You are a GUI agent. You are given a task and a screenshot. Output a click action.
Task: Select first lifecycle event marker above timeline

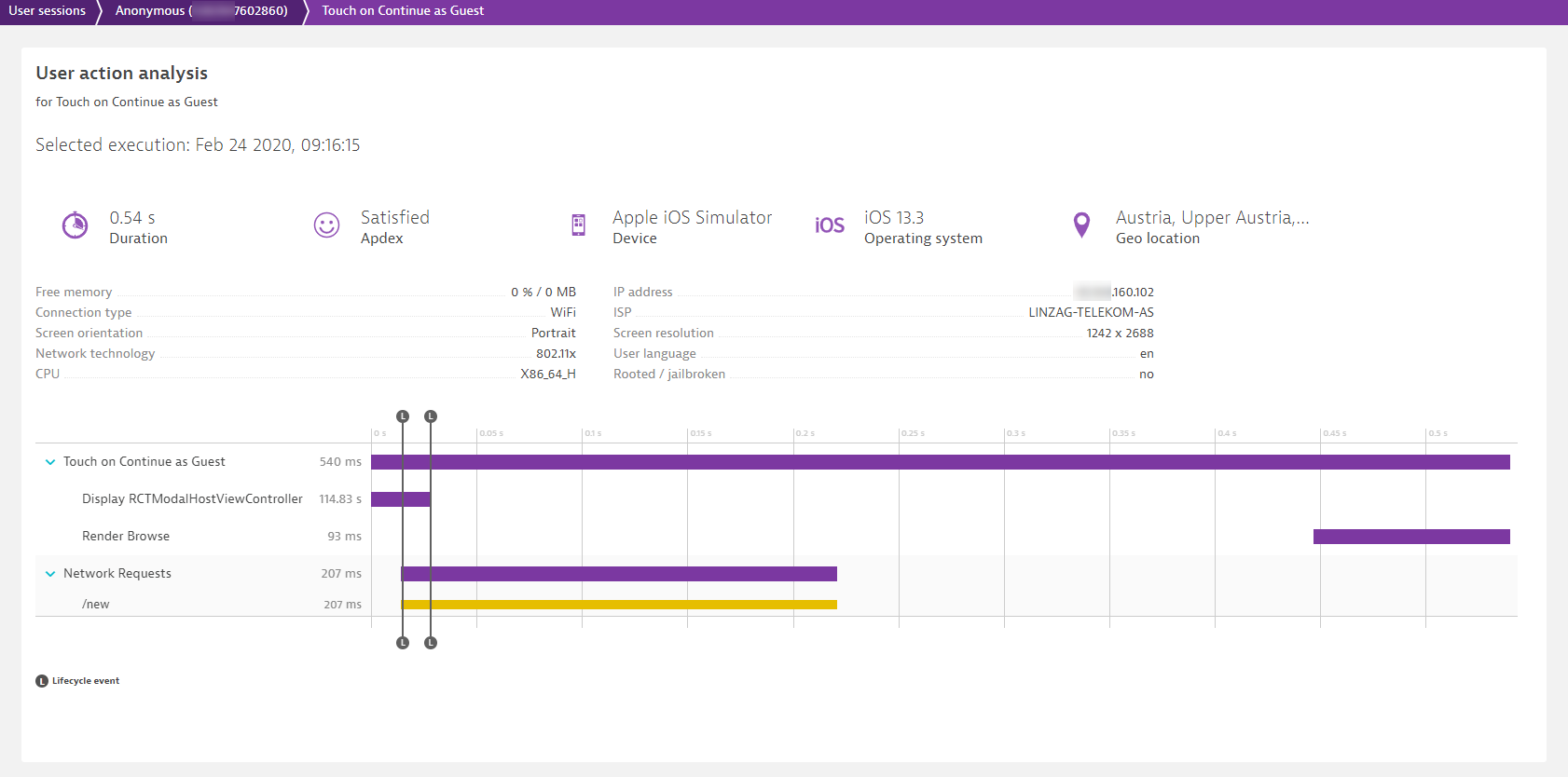403,416
